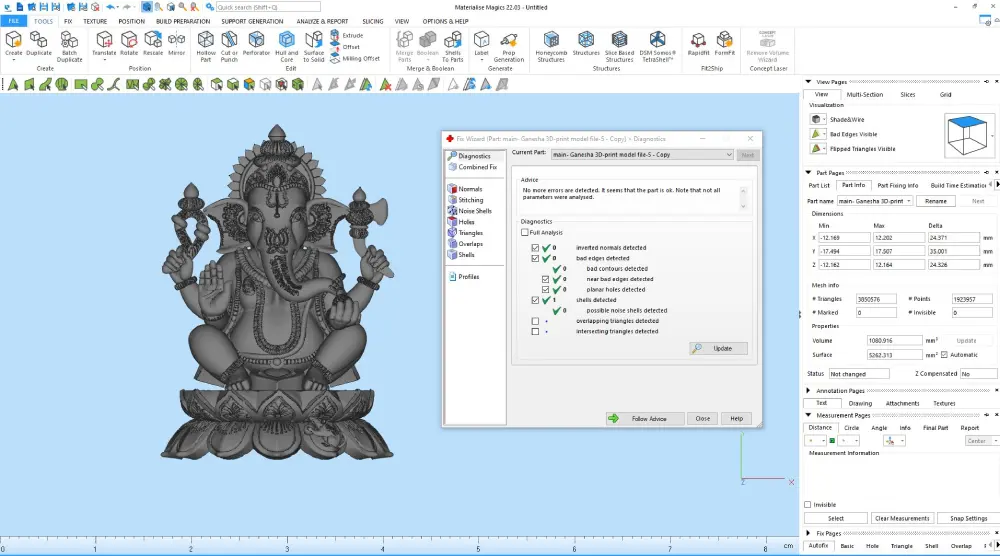Activate the Perforator tool
The height and width of the screenshot is (556, 1000).
point(256,43)
